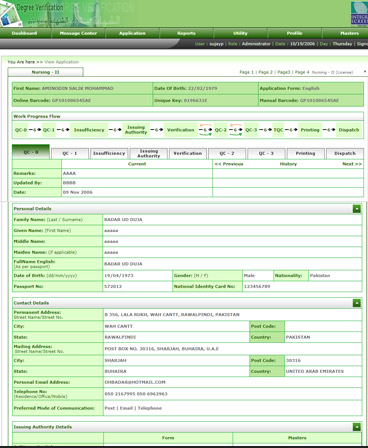Click TQC step in Work Progress Flow
Screen dimensions: 368x448
(278, 130)
